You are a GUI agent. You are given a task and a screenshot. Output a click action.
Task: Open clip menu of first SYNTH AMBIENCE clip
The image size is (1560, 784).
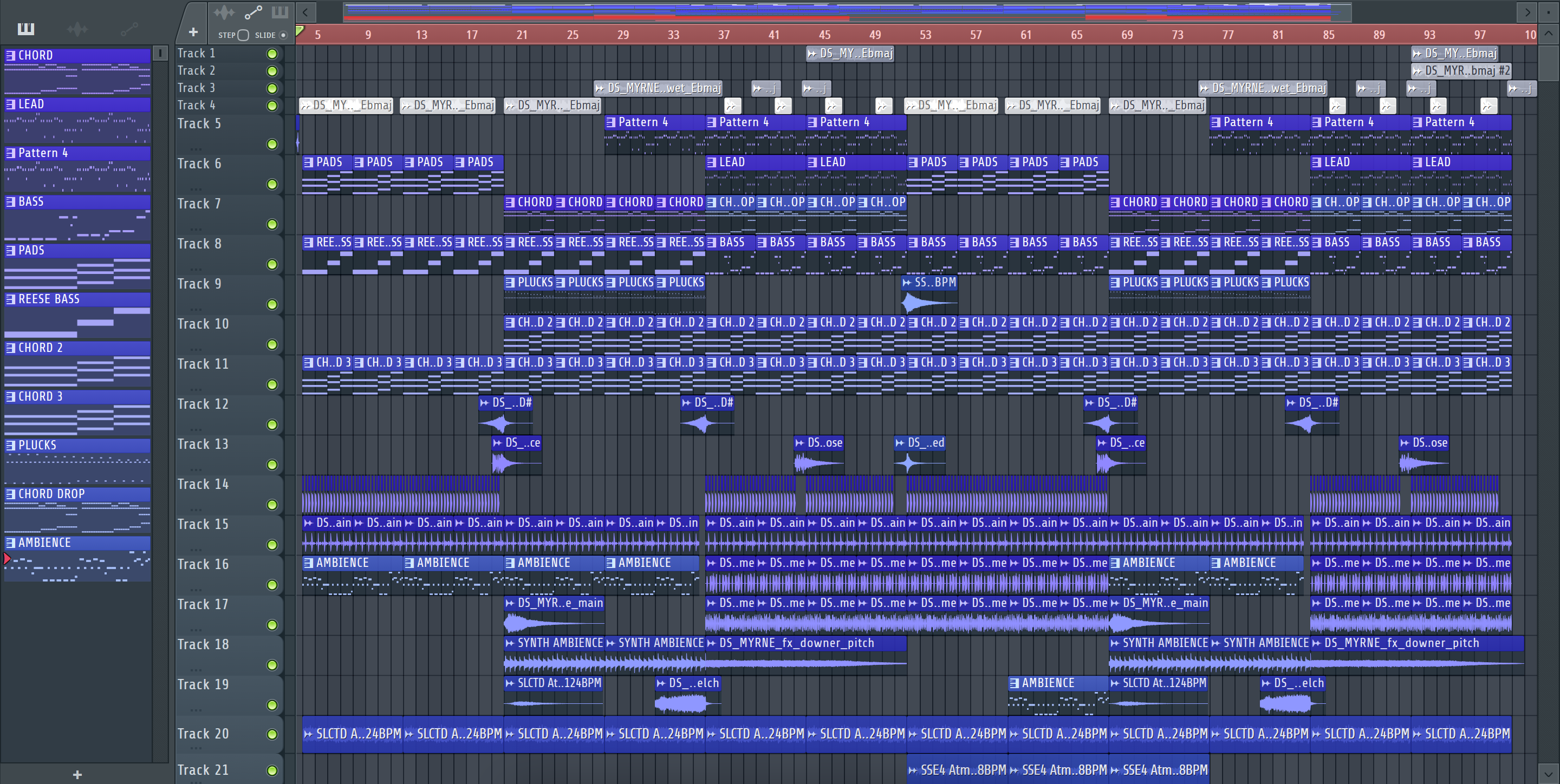click(510, 644)
